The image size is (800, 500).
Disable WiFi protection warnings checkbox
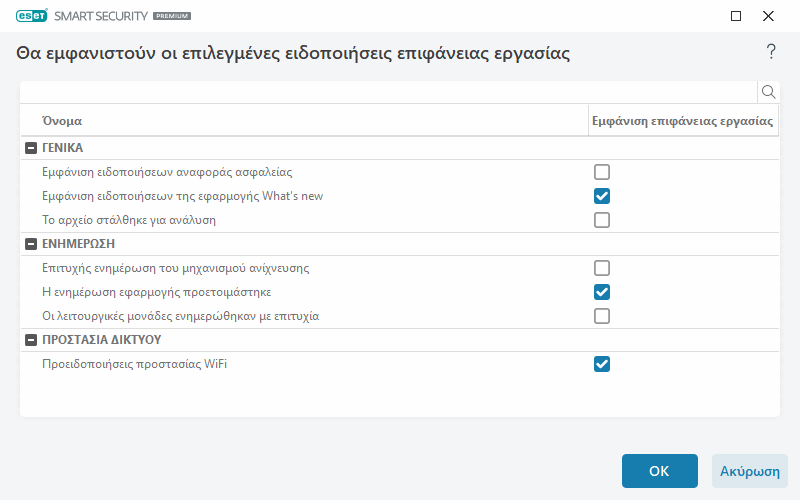[602, 364]
